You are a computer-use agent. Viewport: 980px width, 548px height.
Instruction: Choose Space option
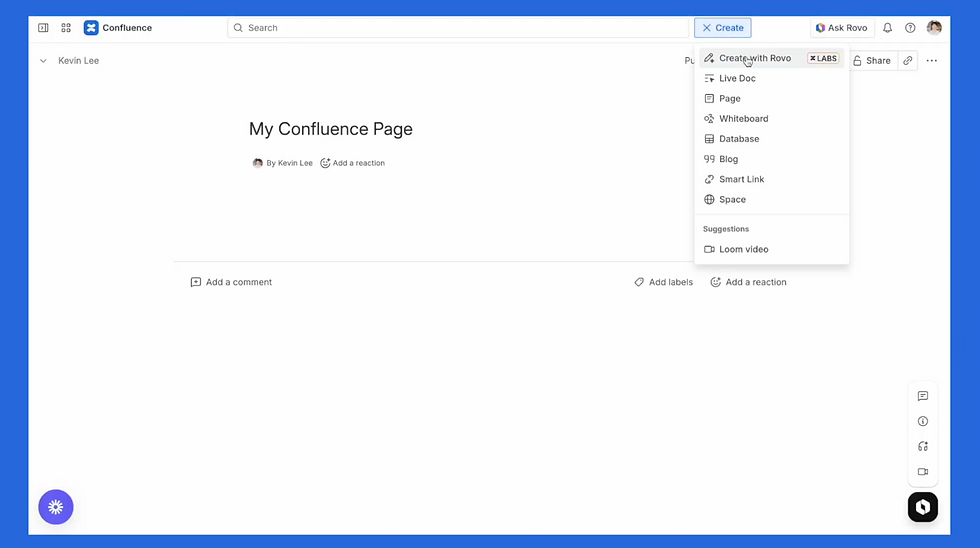772,199
